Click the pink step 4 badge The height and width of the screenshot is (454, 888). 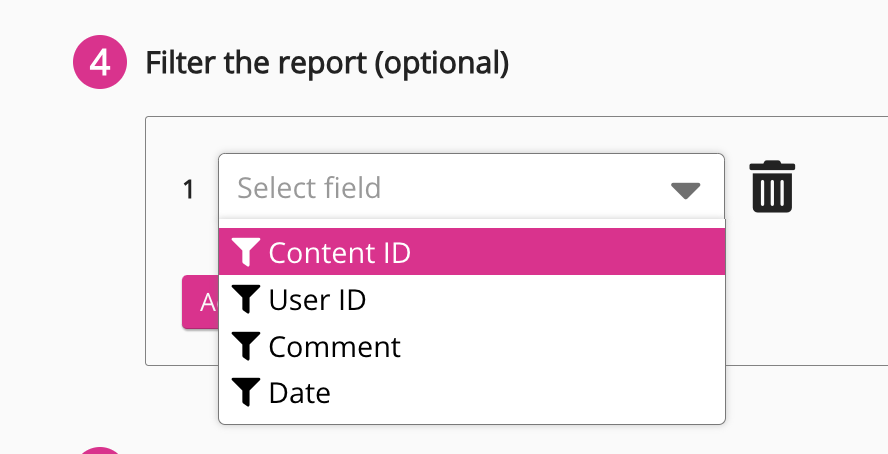100,64
